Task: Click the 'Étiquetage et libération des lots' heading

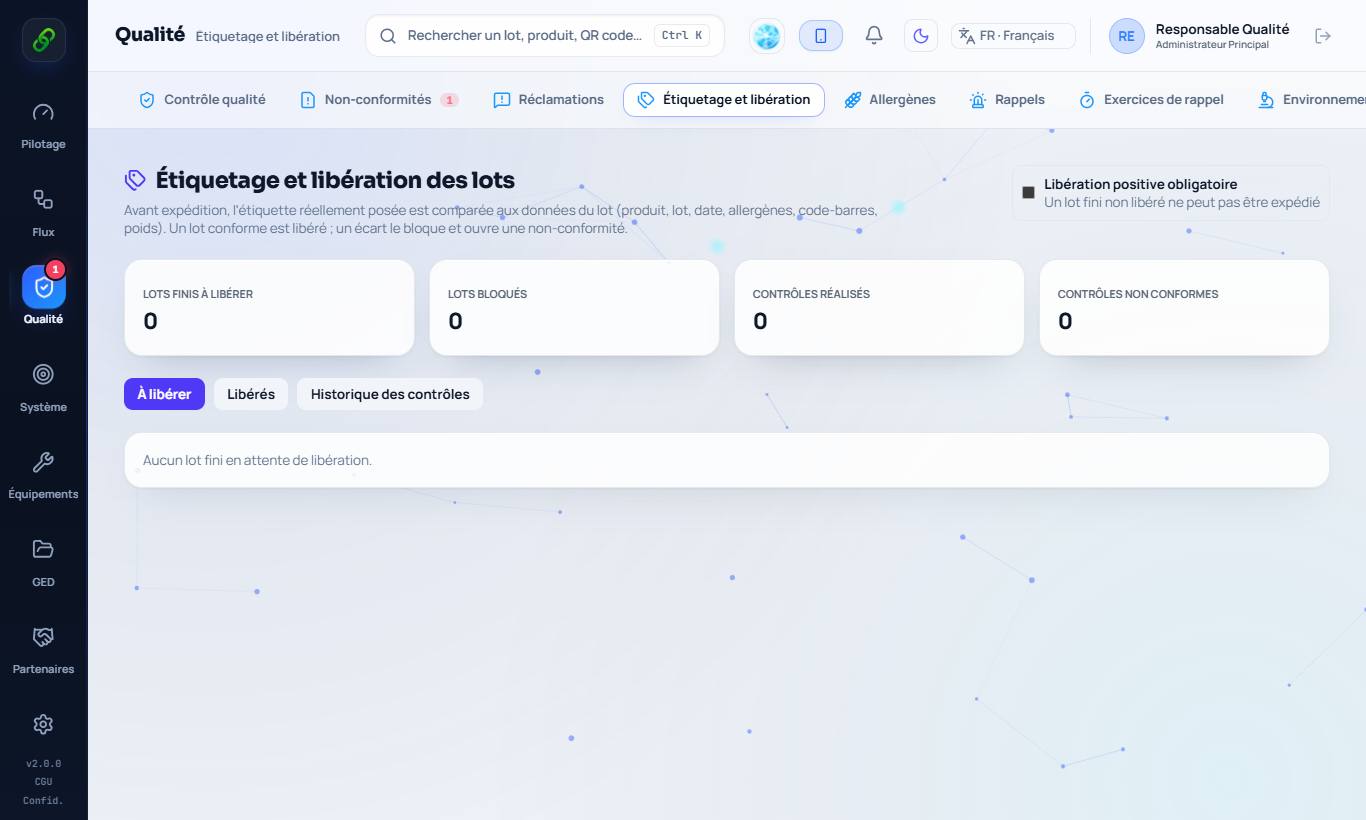Action: (335, 180)
